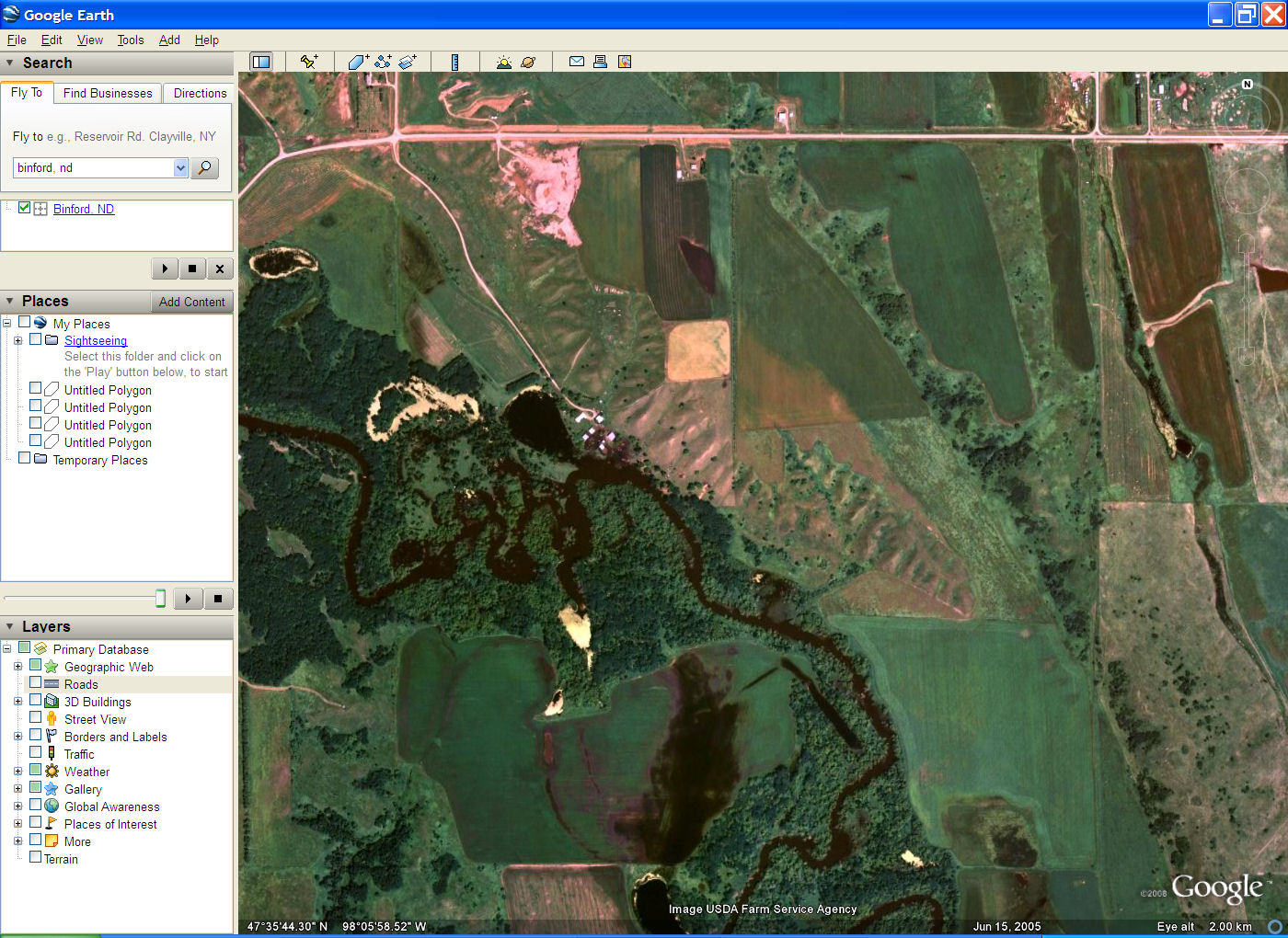Click the North indicator on the compass

coord(1248,84)
